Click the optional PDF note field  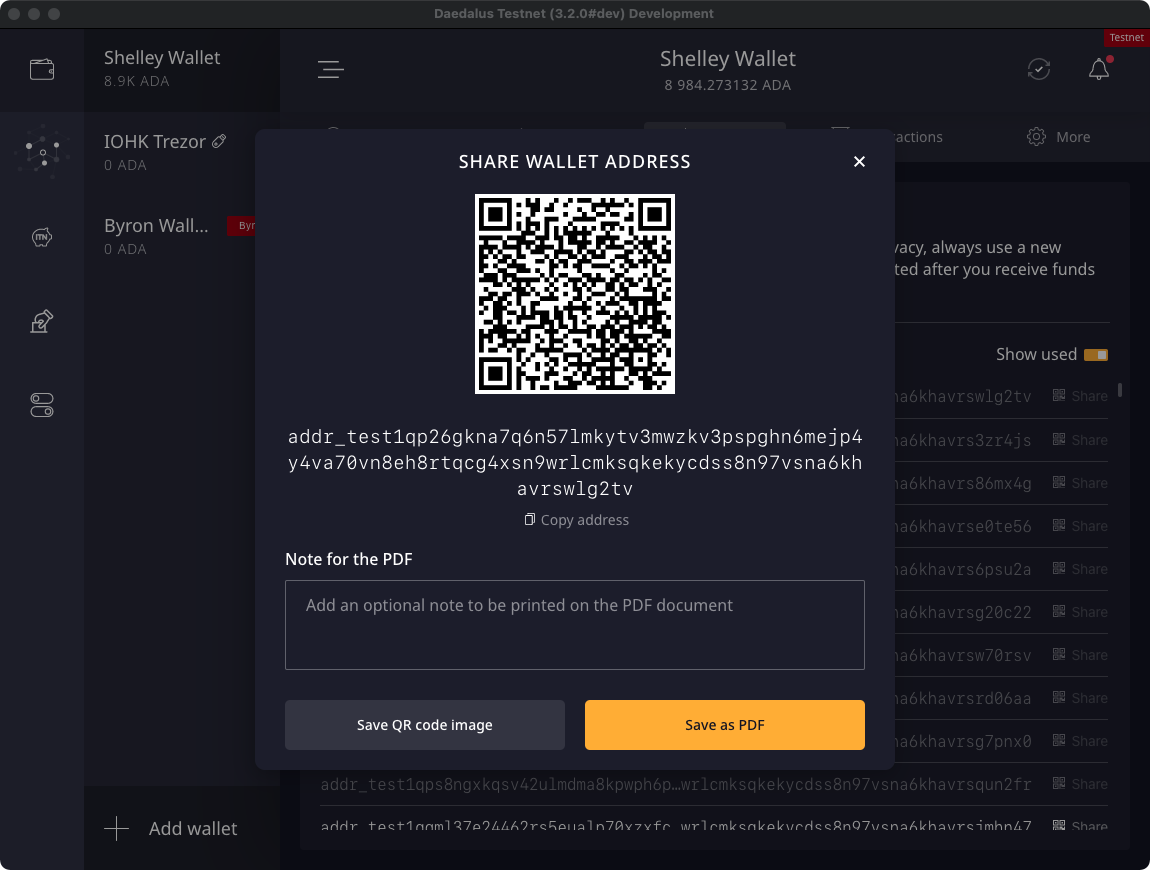575,624
